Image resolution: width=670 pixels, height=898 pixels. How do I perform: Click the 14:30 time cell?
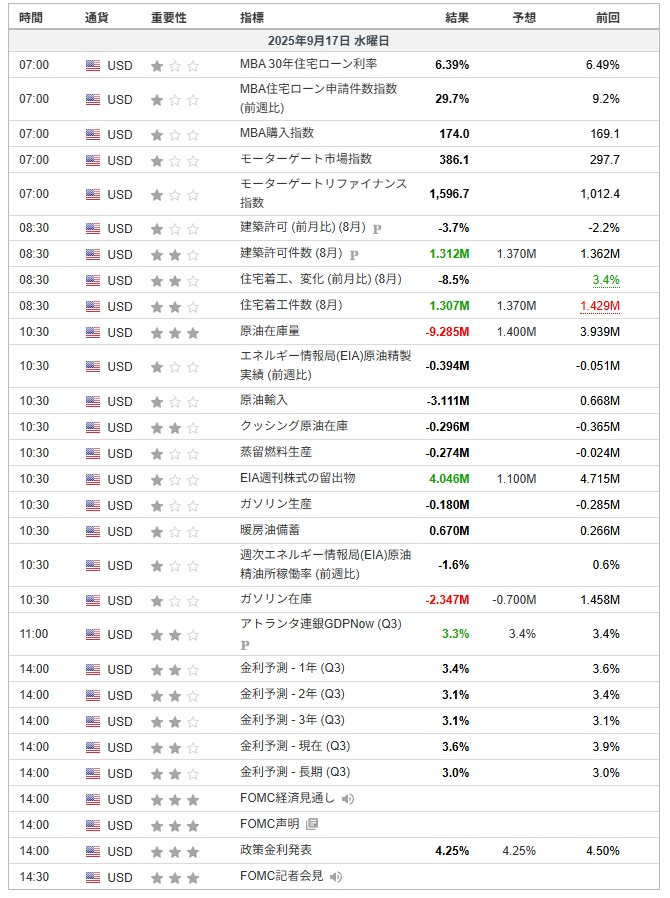pos(34,877)
